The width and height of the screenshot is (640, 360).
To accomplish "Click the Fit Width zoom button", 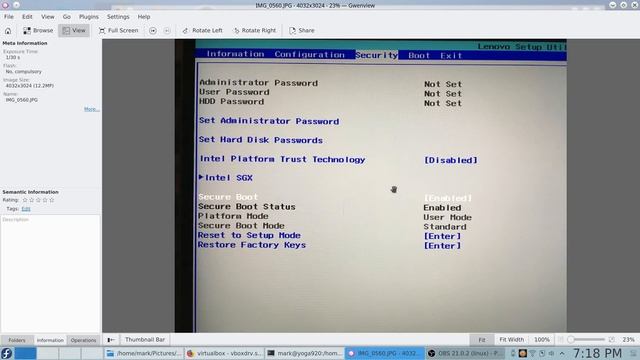I will (511, 340).
